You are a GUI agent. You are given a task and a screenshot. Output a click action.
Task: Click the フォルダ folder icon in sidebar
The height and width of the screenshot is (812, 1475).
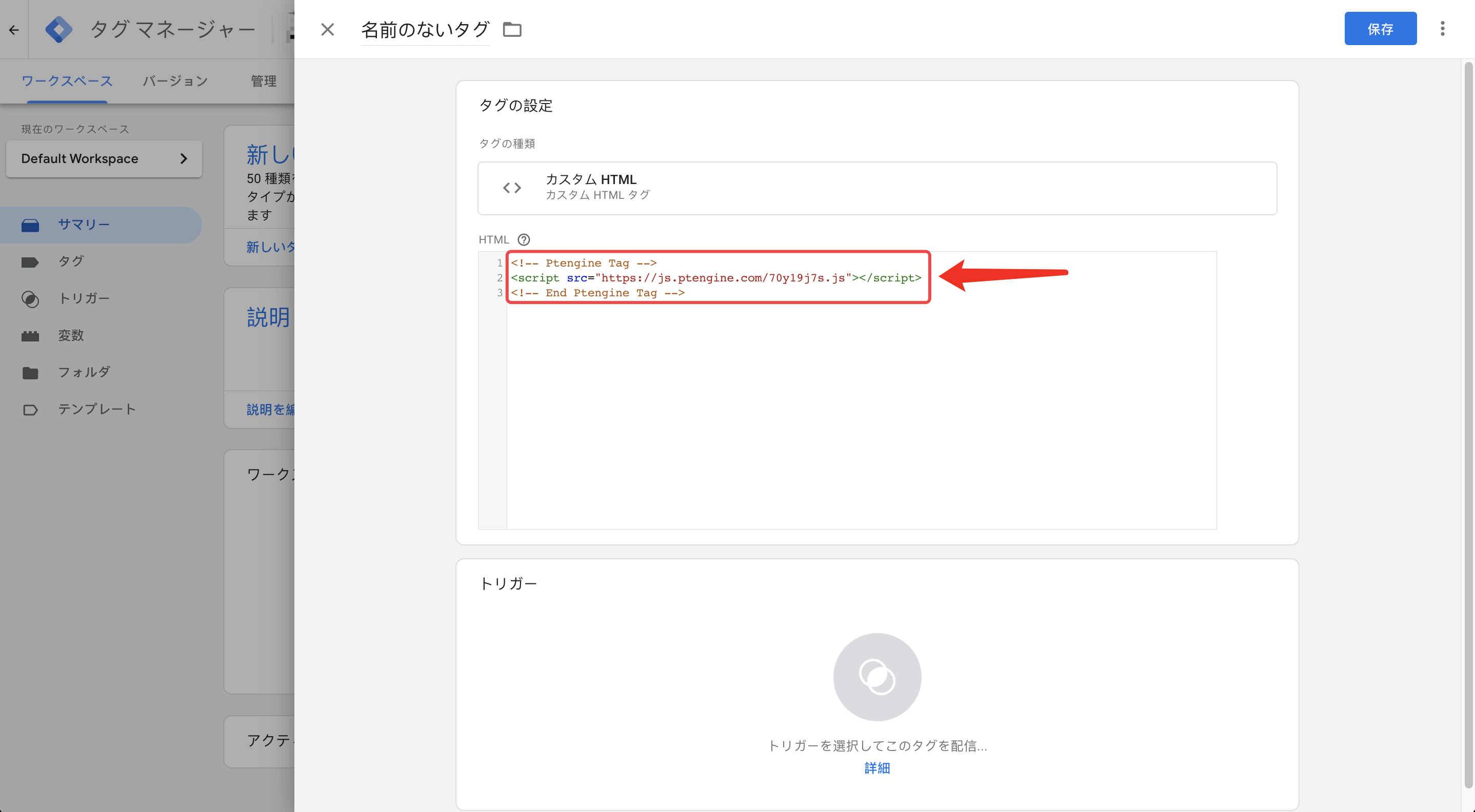tap(30, 373)
